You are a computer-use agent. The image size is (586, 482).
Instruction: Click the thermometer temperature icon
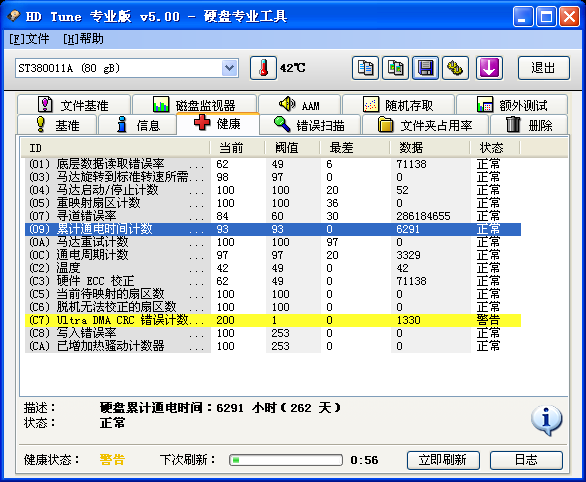[263, 68]
